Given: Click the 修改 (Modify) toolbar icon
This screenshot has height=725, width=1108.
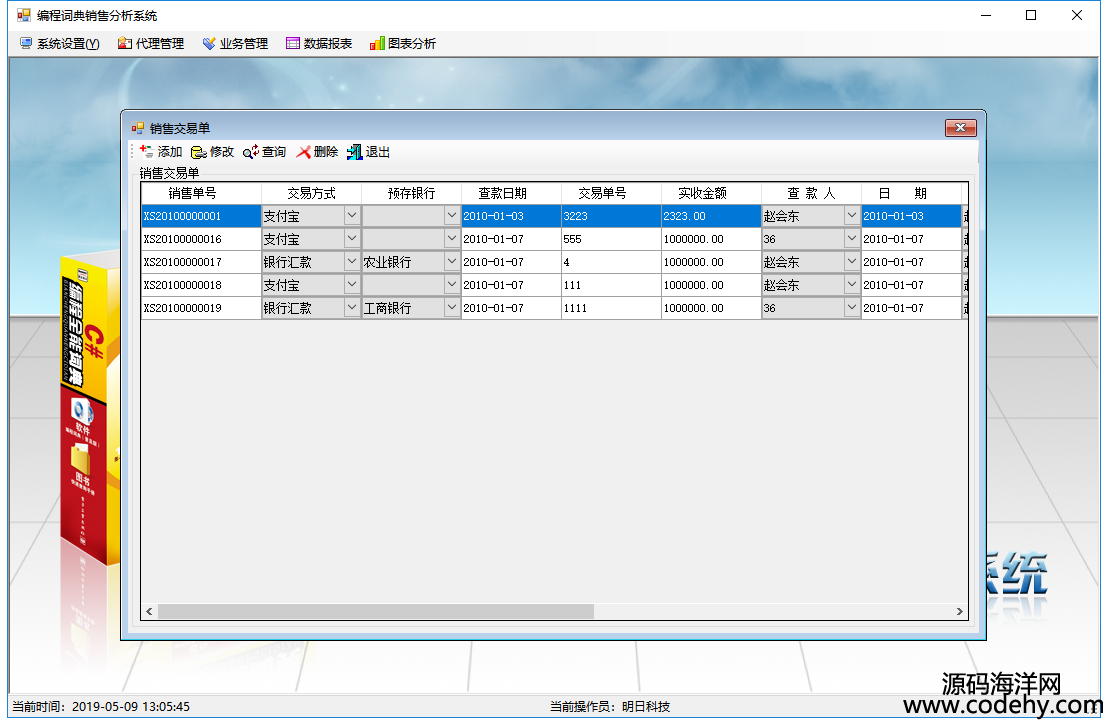Looking at the screenshot, I should [x=198, y=152].
